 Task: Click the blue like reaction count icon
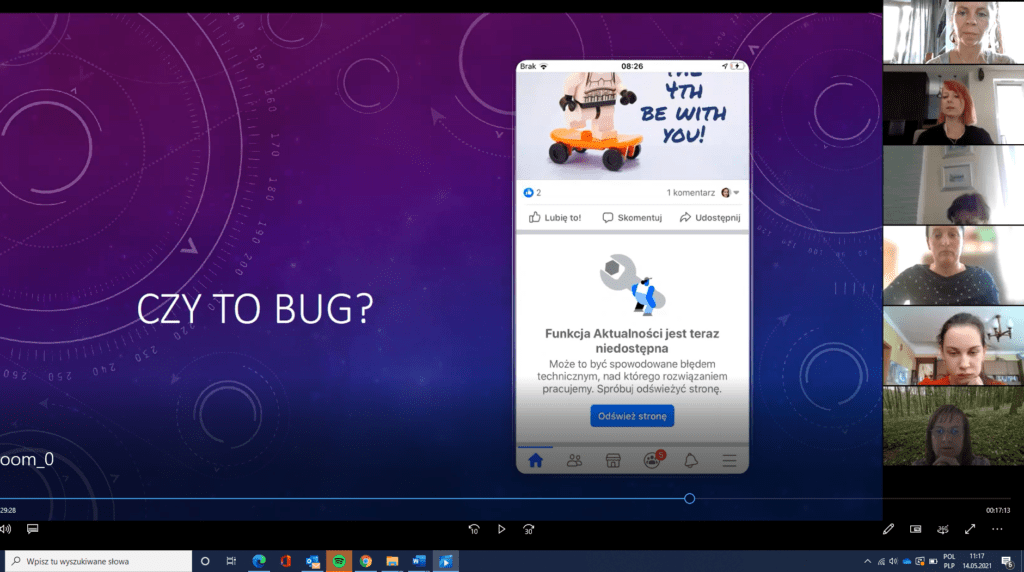[x=528, y=193]
